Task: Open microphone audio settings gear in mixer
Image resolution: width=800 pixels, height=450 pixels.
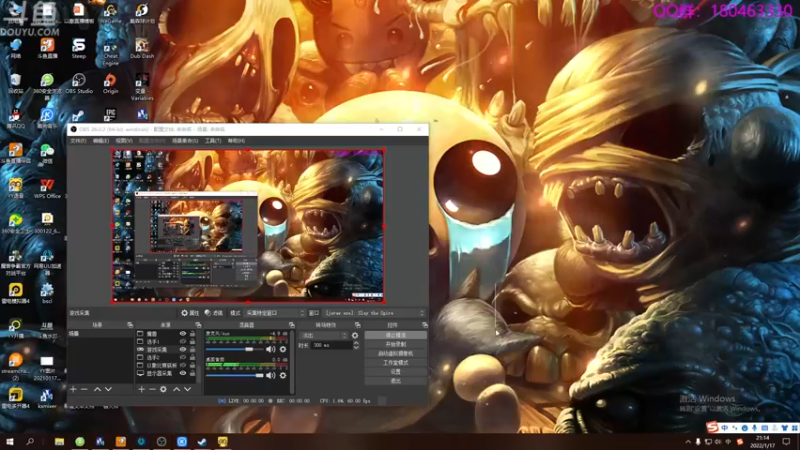Action: tap(283, 349)
